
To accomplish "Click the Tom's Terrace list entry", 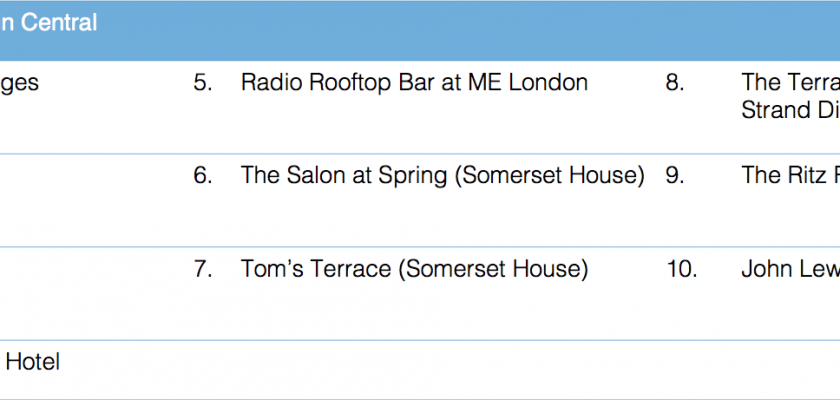I will click(414, 269).
